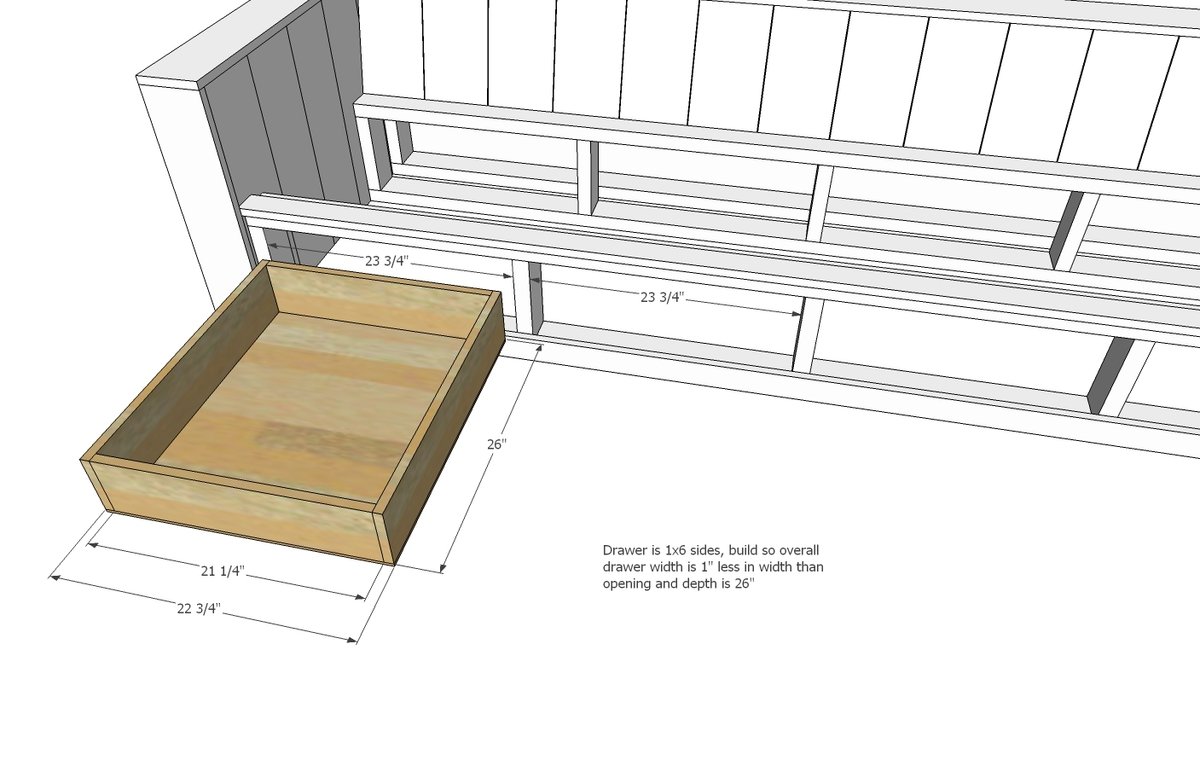Click the 26" depth dimension label
The image size is (1200, 760).
coord(499,445)
